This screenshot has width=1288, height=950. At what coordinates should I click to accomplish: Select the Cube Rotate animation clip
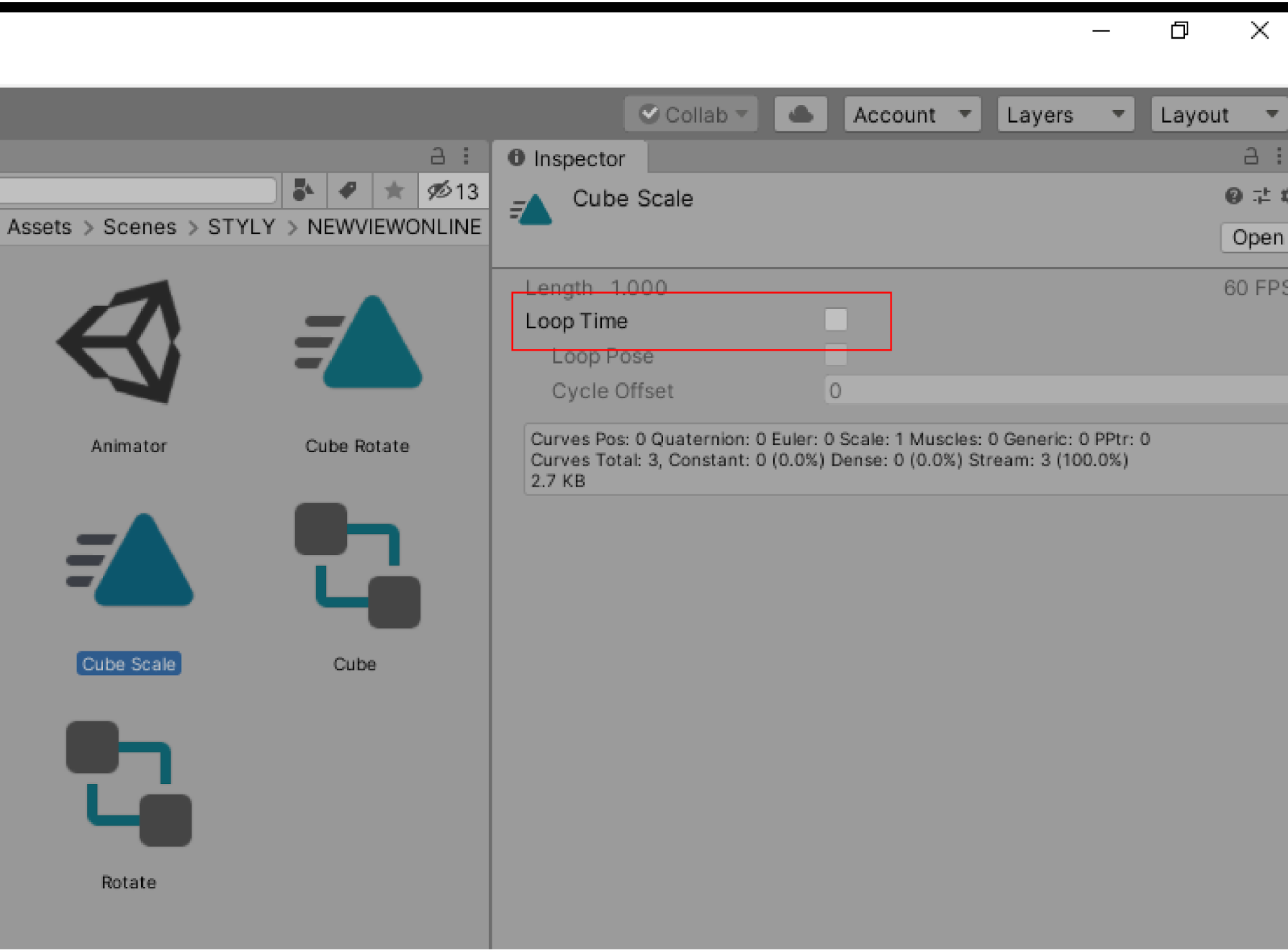[x=358, y=342]
